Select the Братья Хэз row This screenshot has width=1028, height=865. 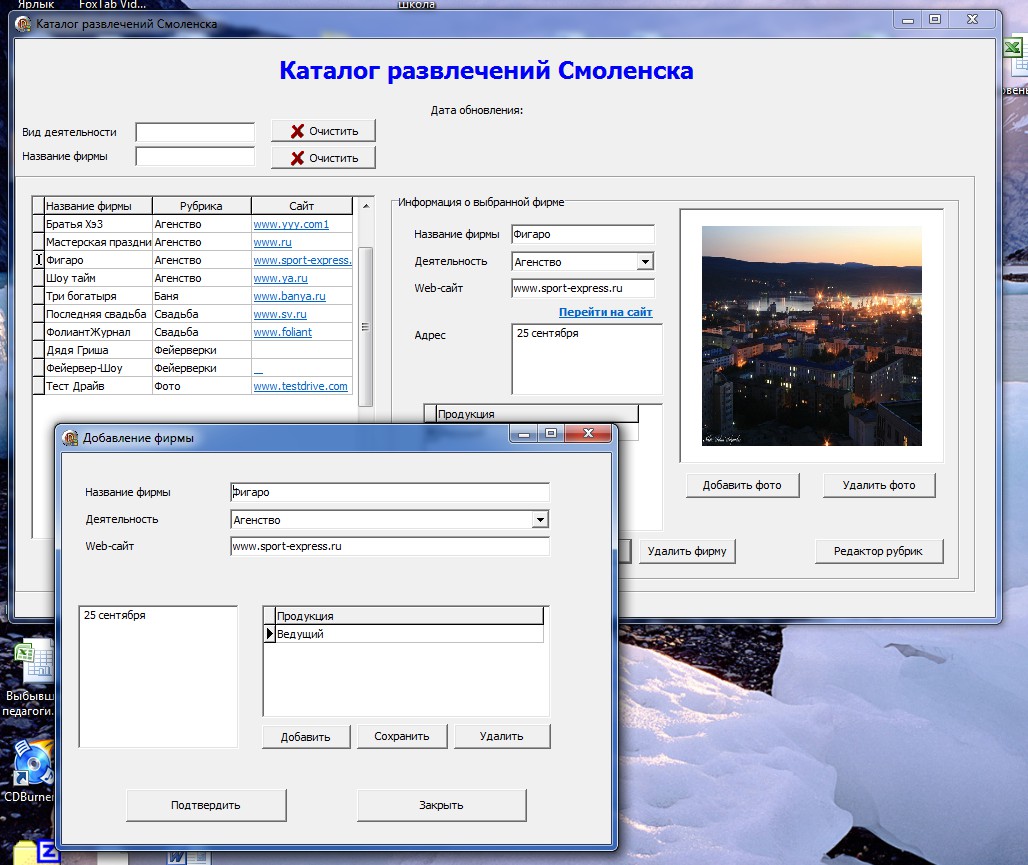pyautogui.click(x=192, y=224)
